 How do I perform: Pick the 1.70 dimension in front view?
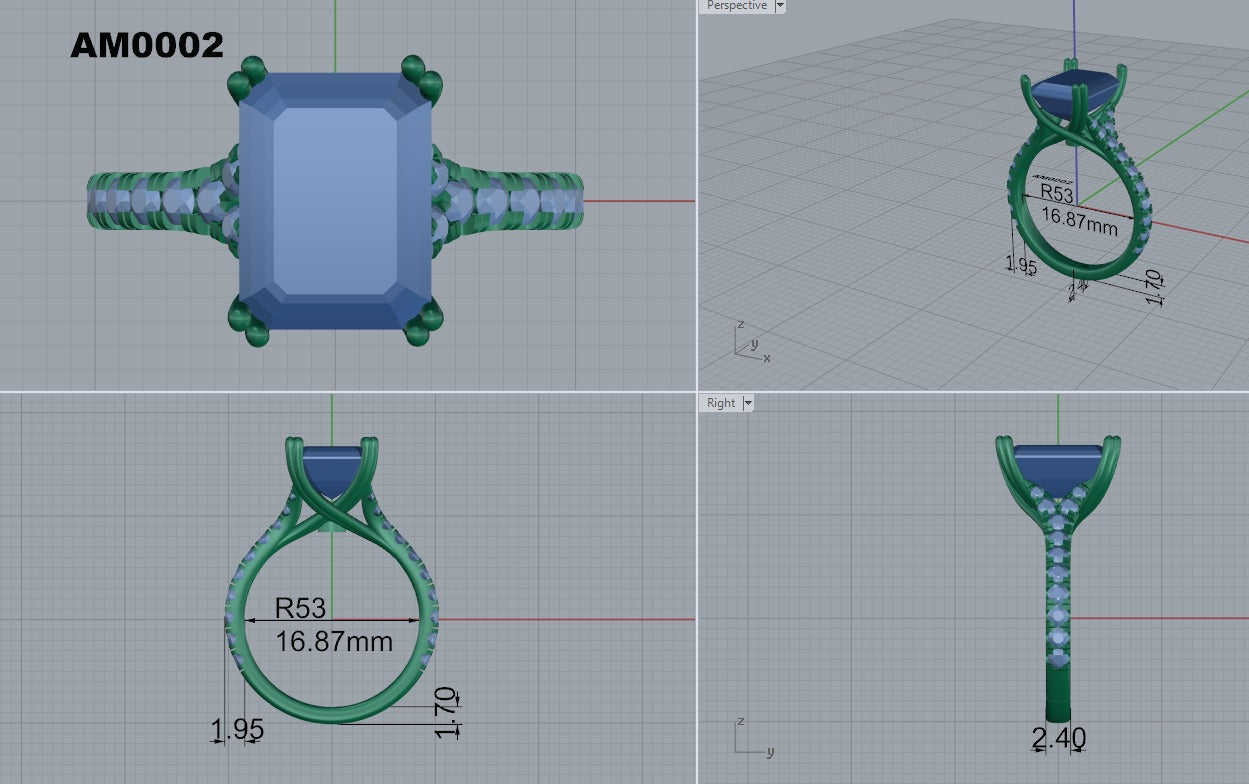click(x=447, y=712)
